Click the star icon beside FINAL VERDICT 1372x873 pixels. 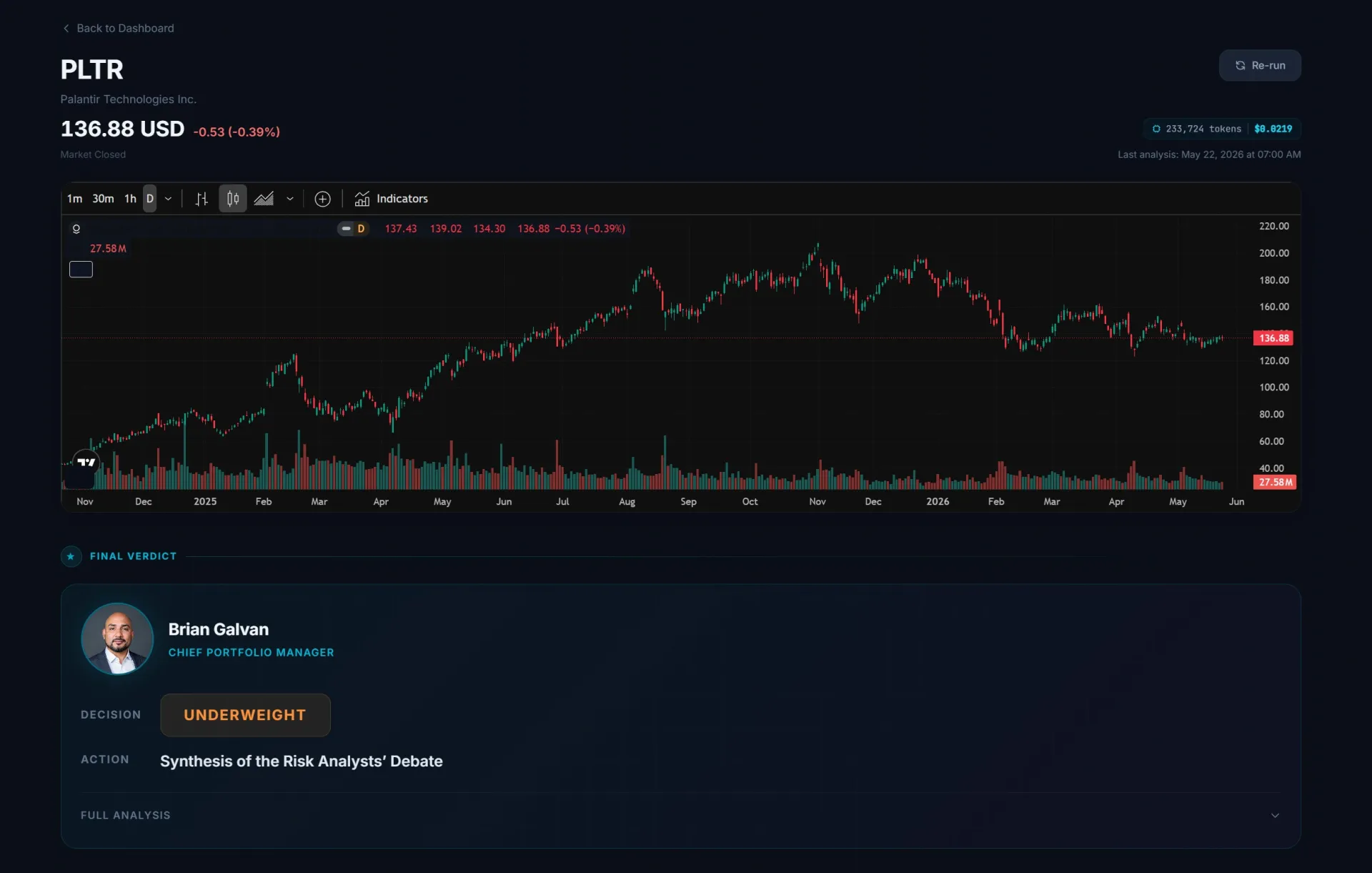click(71, 556)
